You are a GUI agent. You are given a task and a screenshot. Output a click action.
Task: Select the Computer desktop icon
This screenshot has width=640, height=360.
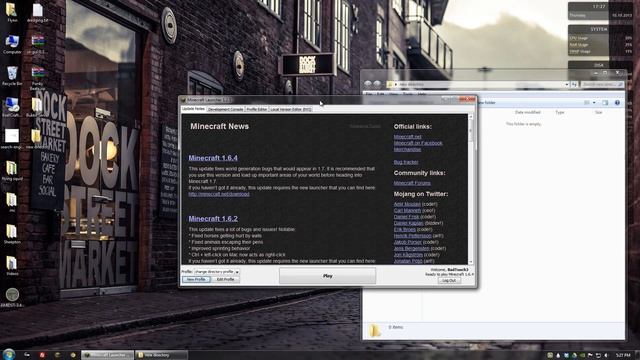click(x=12, y=44)
